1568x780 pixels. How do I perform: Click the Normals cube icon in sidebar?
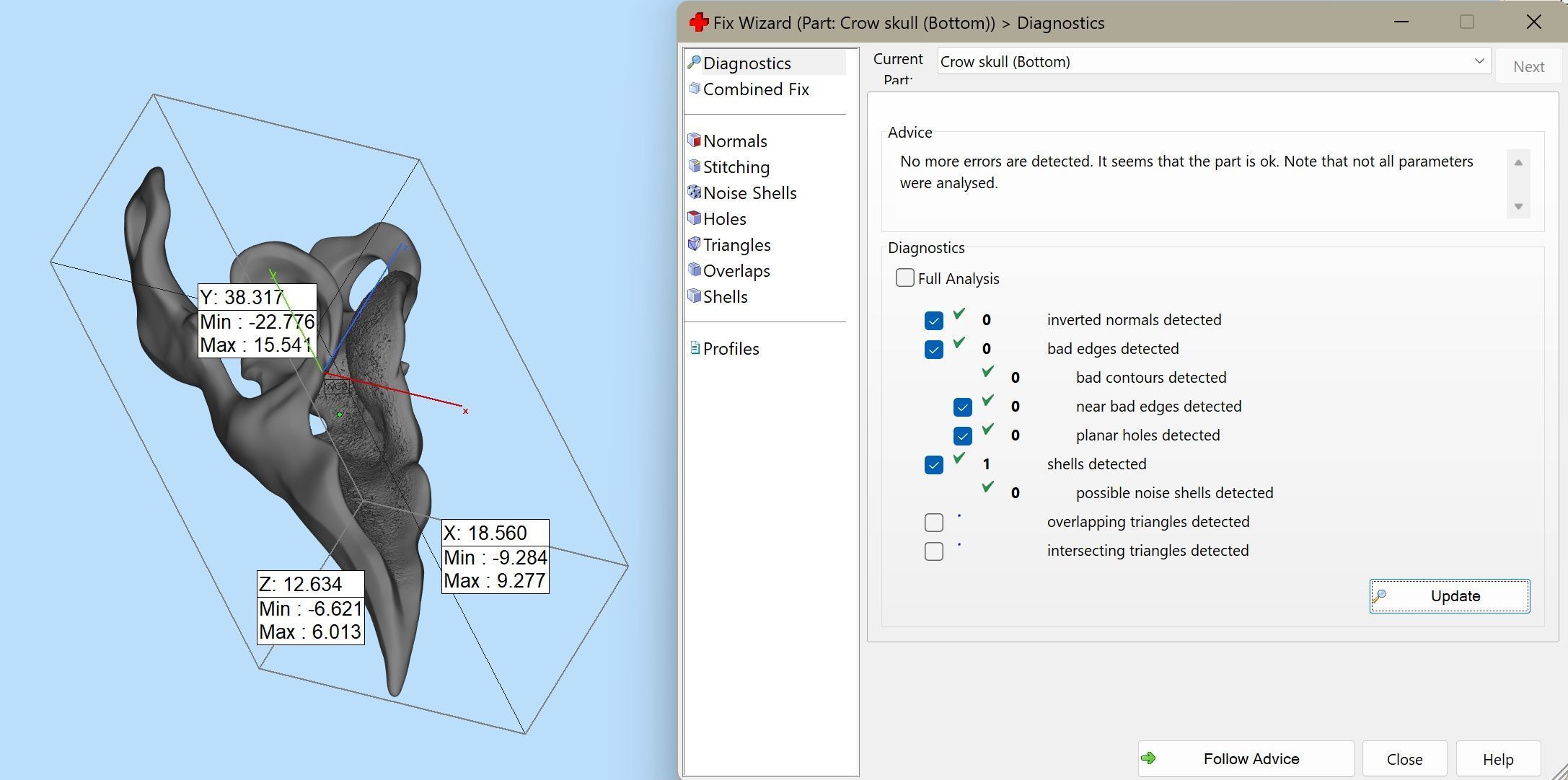pyautogui.click(x=695, y=140)
